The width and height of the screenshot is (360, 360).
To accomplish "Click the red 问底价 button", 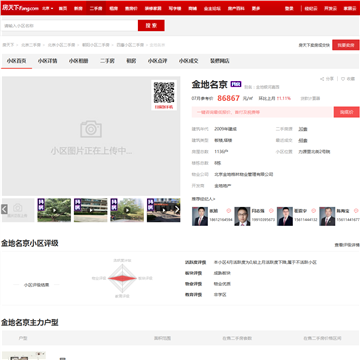I will click(347, 112).
